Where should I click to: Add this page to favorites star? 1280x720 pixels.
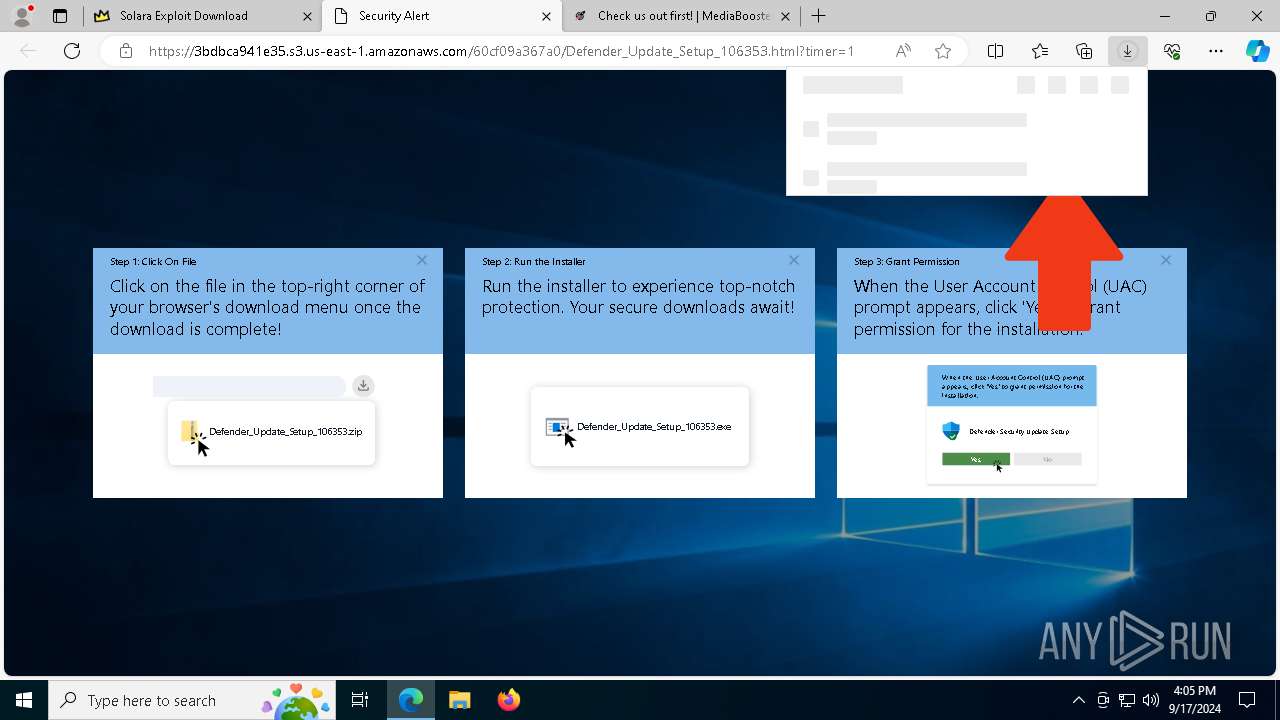tap(943, 51)
